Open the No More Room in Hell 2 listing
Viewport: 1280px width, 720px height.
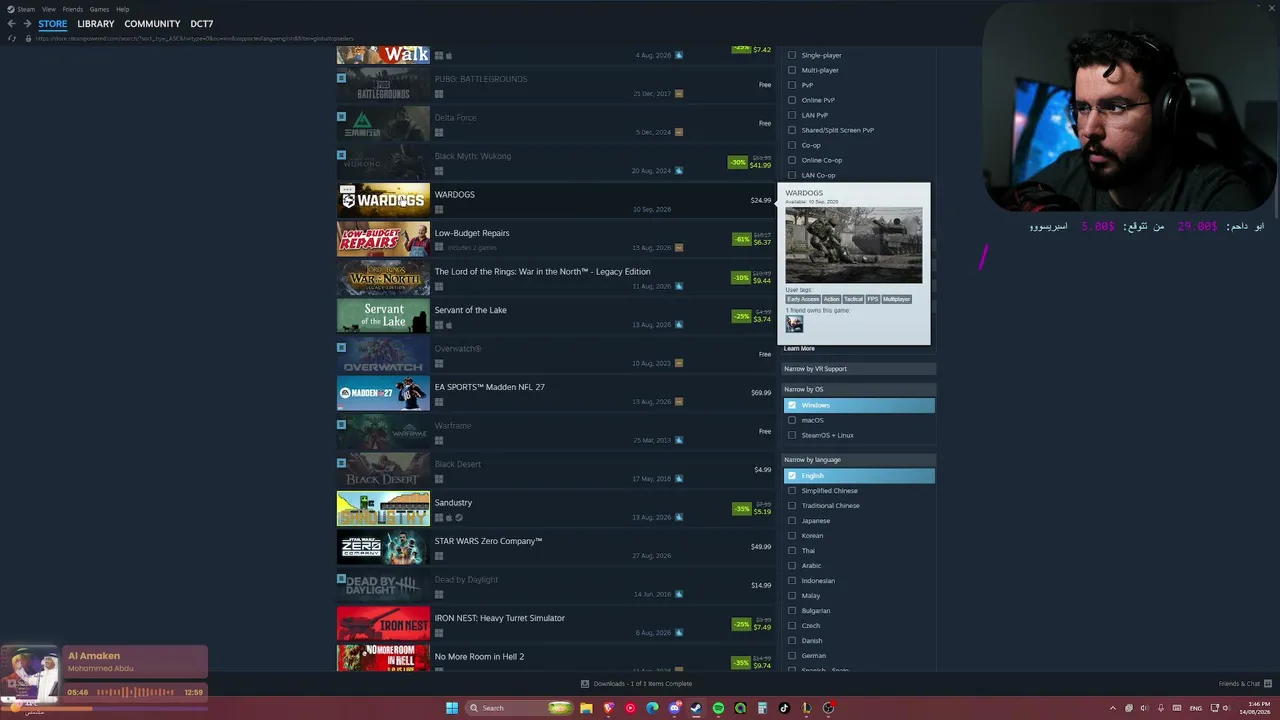[555, 657]
